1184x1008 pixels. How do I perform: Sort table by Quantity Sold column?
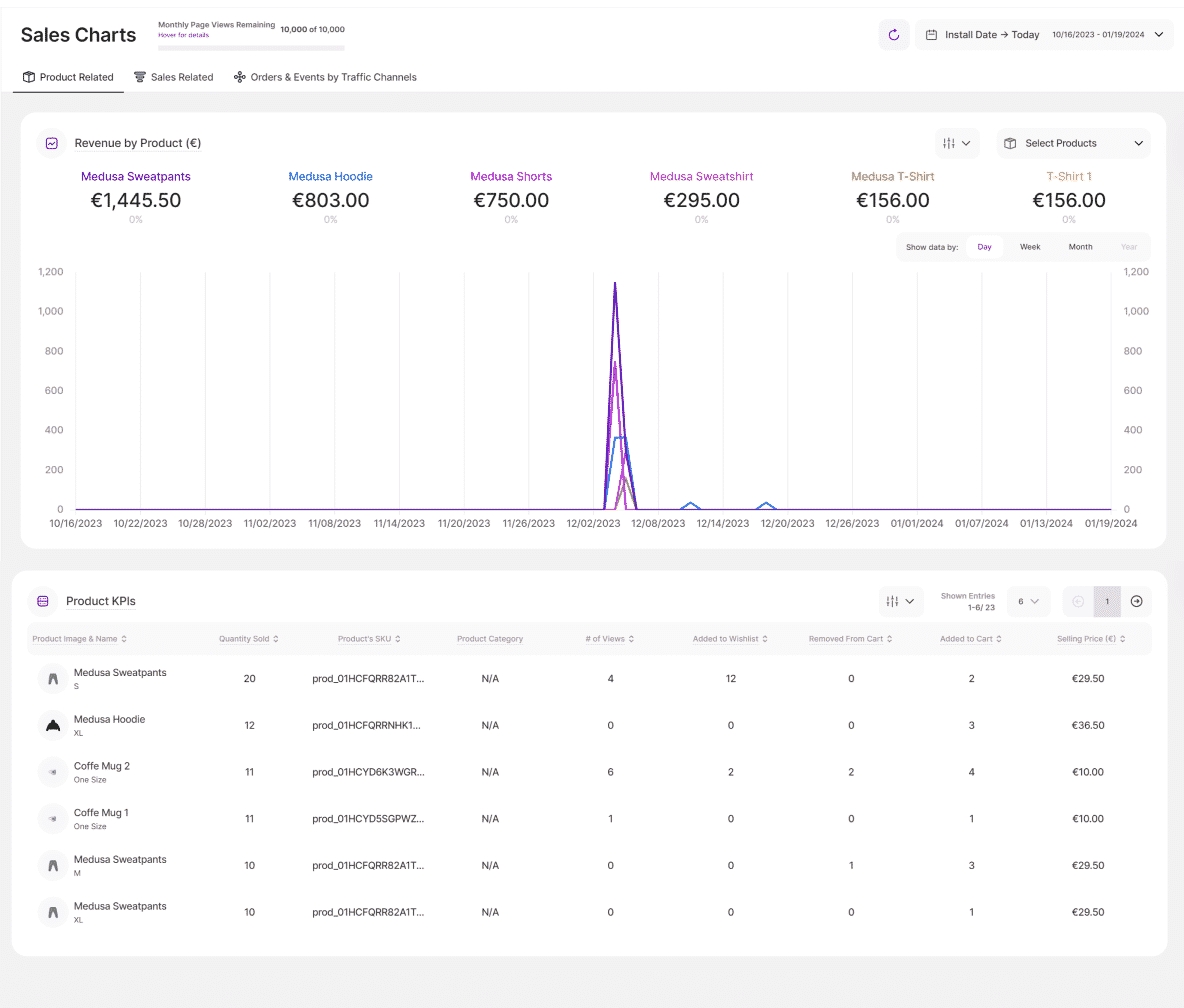pos(249,639)
